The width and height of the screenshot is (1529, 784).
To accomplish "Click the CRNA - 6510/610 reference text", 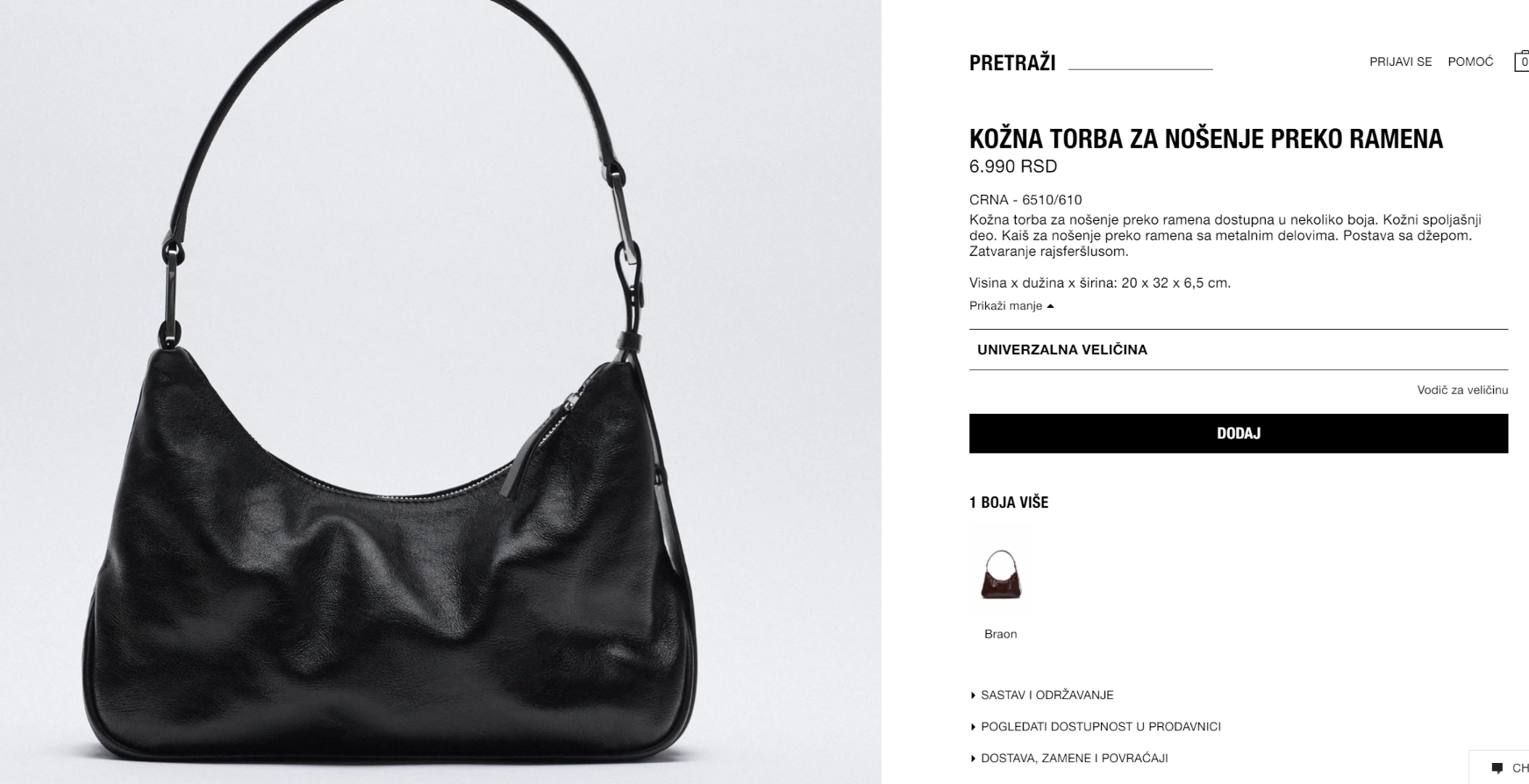I will 1025,200.
